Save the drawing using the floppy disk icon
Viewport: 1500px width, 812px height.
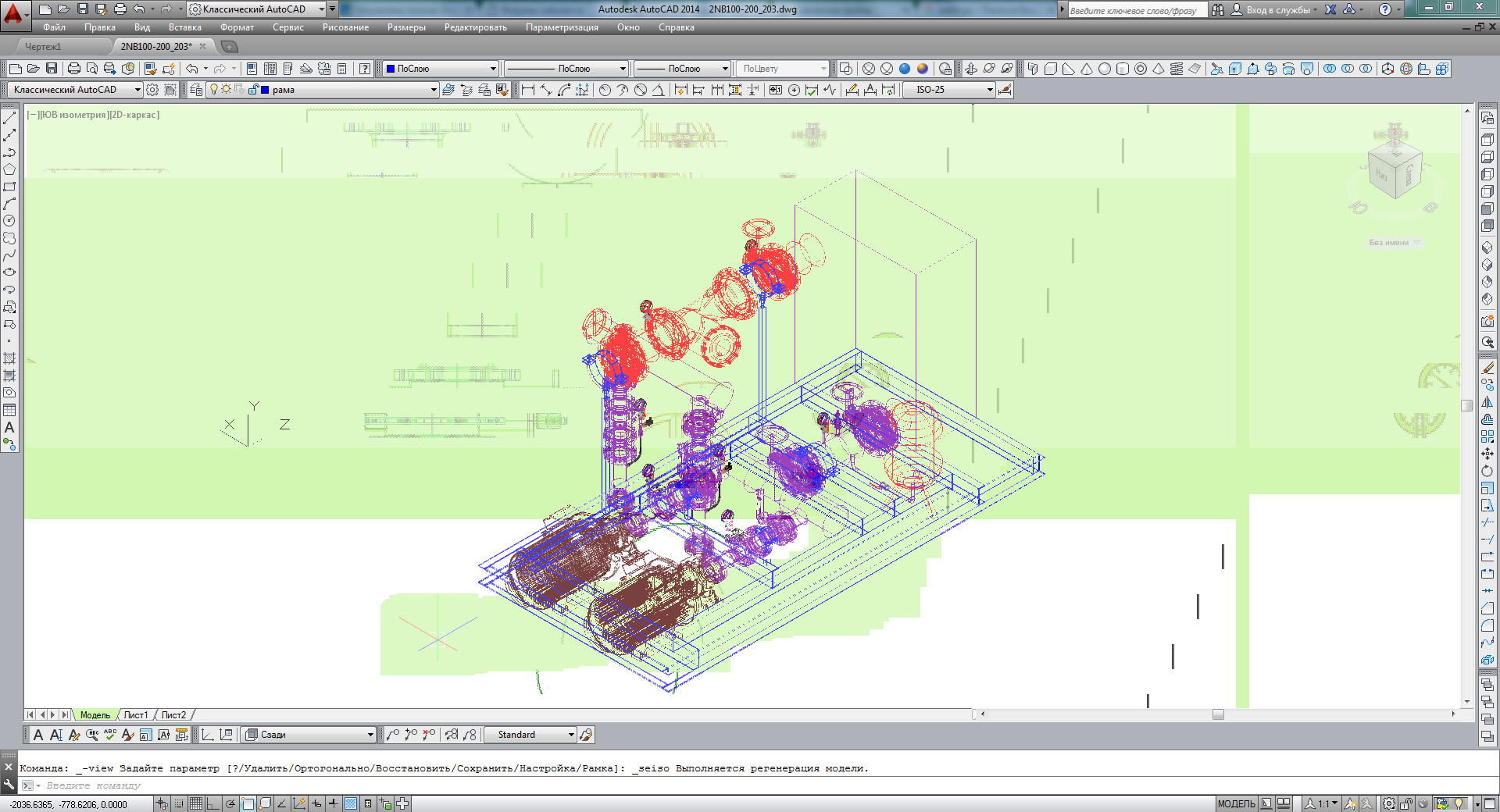tap(52, 69)
